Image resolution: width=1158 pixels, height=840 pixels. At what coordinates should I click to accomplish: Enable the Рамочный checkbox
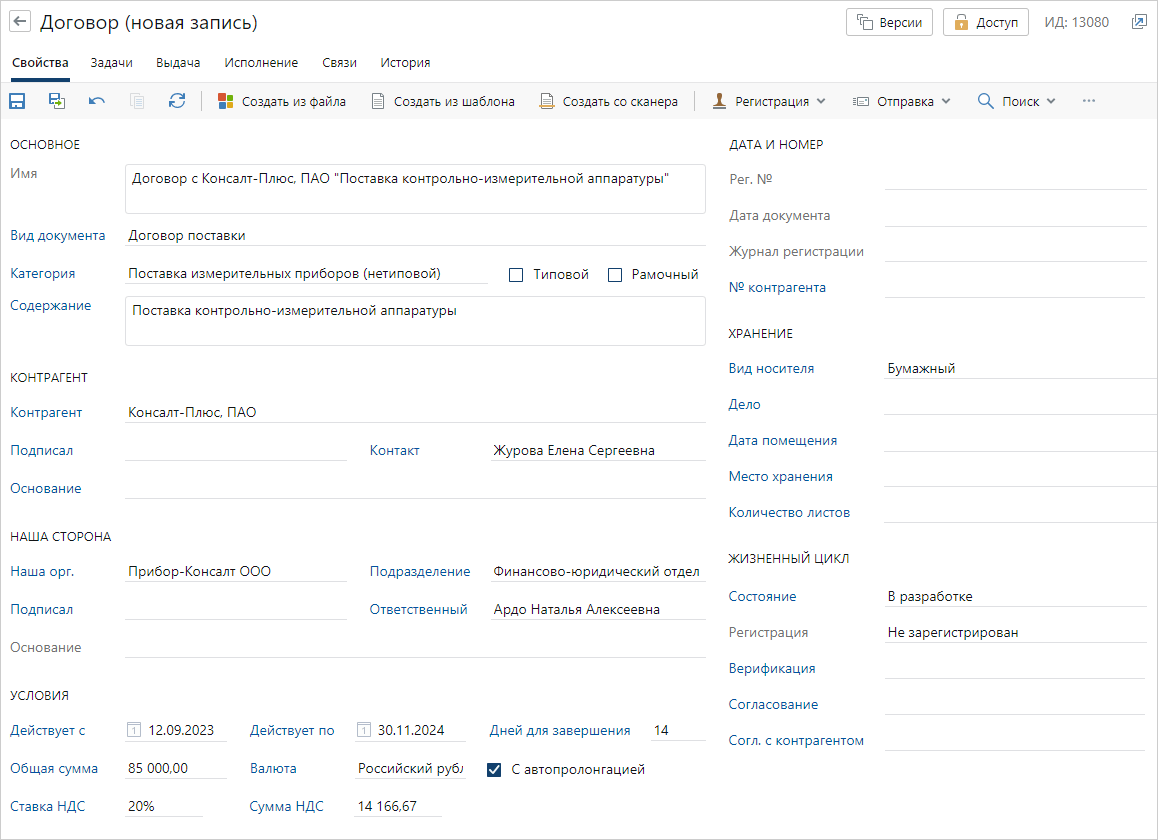615,275
